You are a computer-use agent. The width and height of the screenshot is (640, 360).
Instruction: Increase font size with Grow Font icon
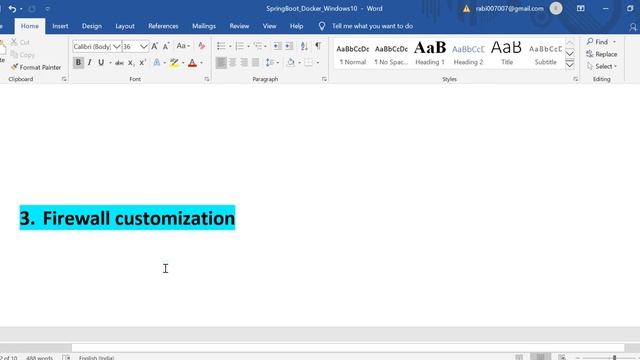(x=155, y=47)
